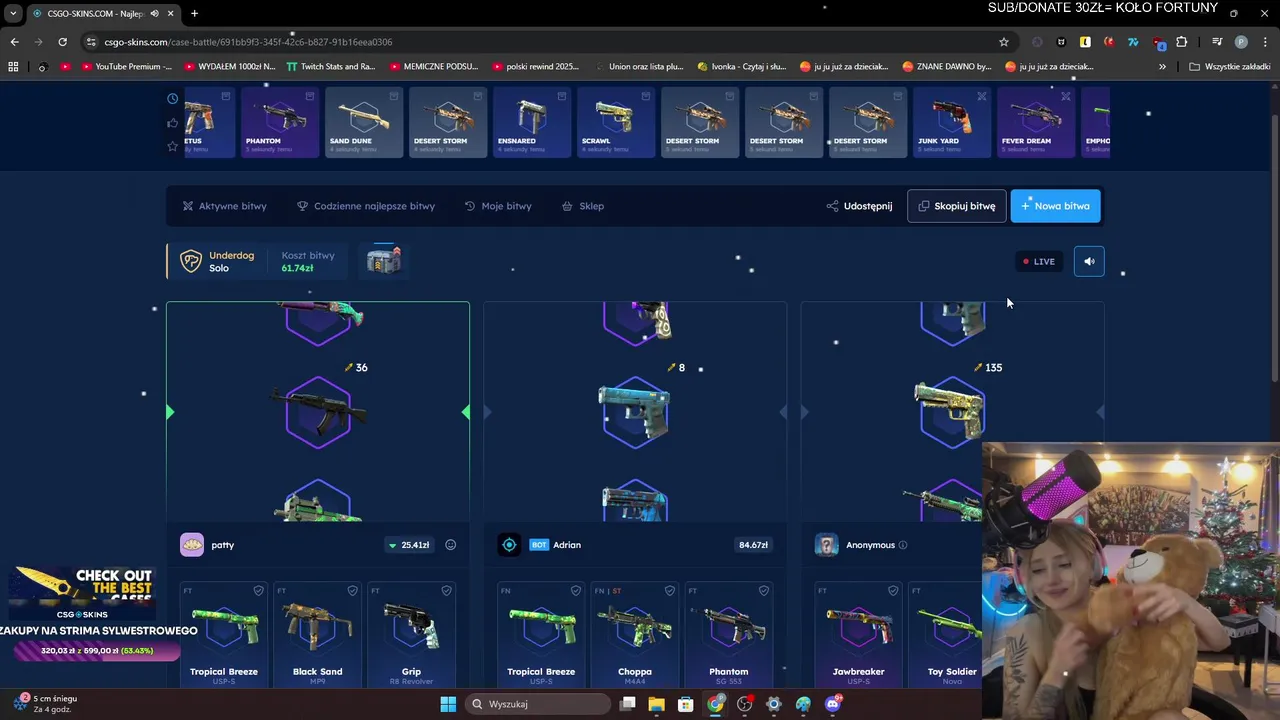
Task: Open the browser apps grid icon
Action: (13, 67)
